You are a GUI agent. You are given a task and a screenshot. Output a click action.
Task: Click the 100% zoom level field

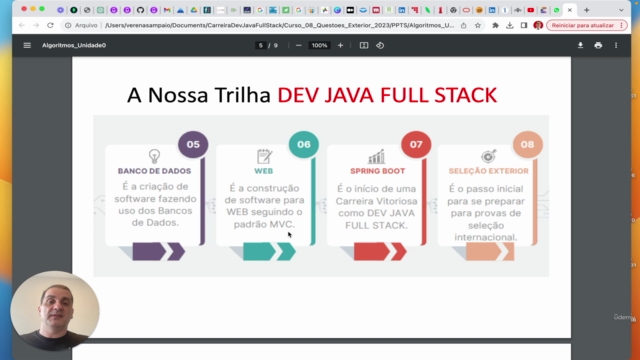click(x=319, y=45)
